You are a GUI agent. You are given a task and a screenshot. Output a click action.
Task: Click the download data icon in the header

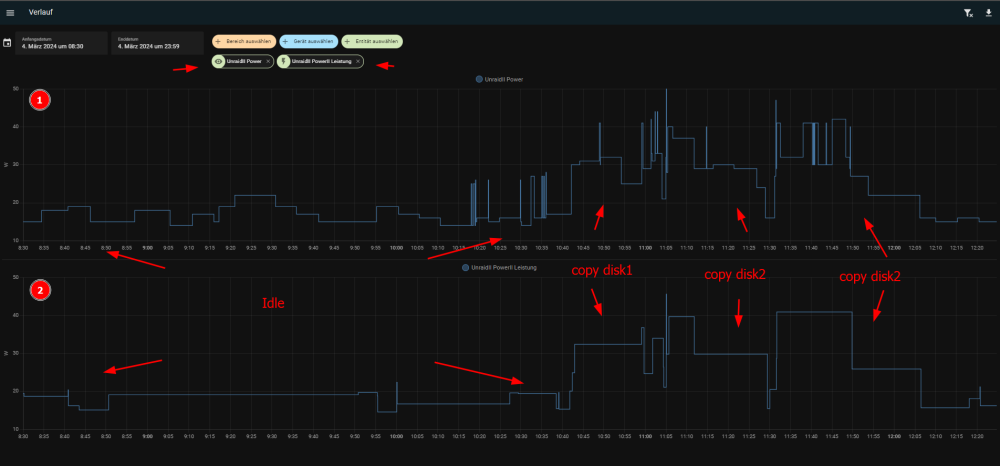tap(989, 13)
